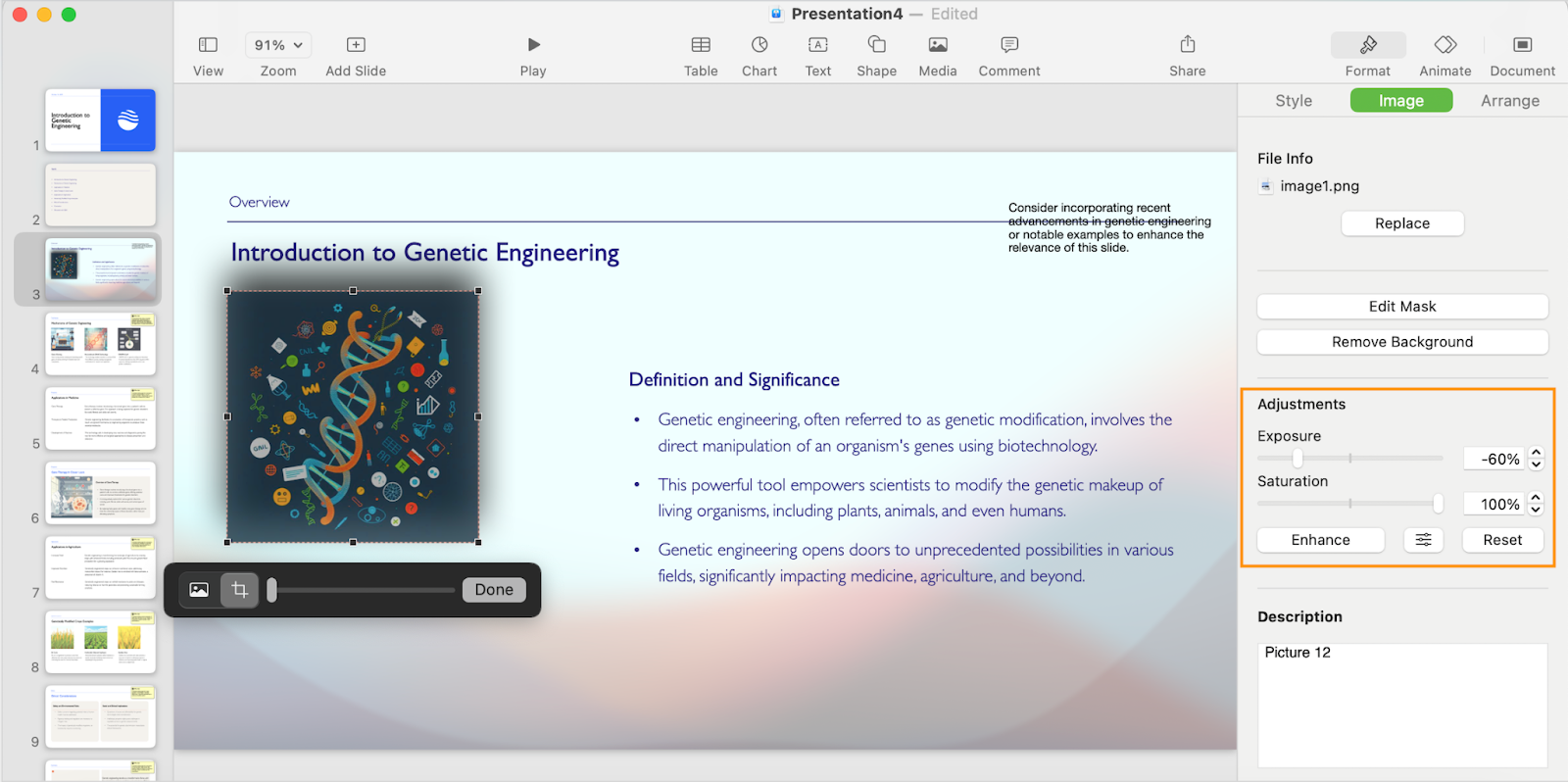Switch to the Style tab
The width and height of the screenshot is (1568, 782).
click(1294, 101)
